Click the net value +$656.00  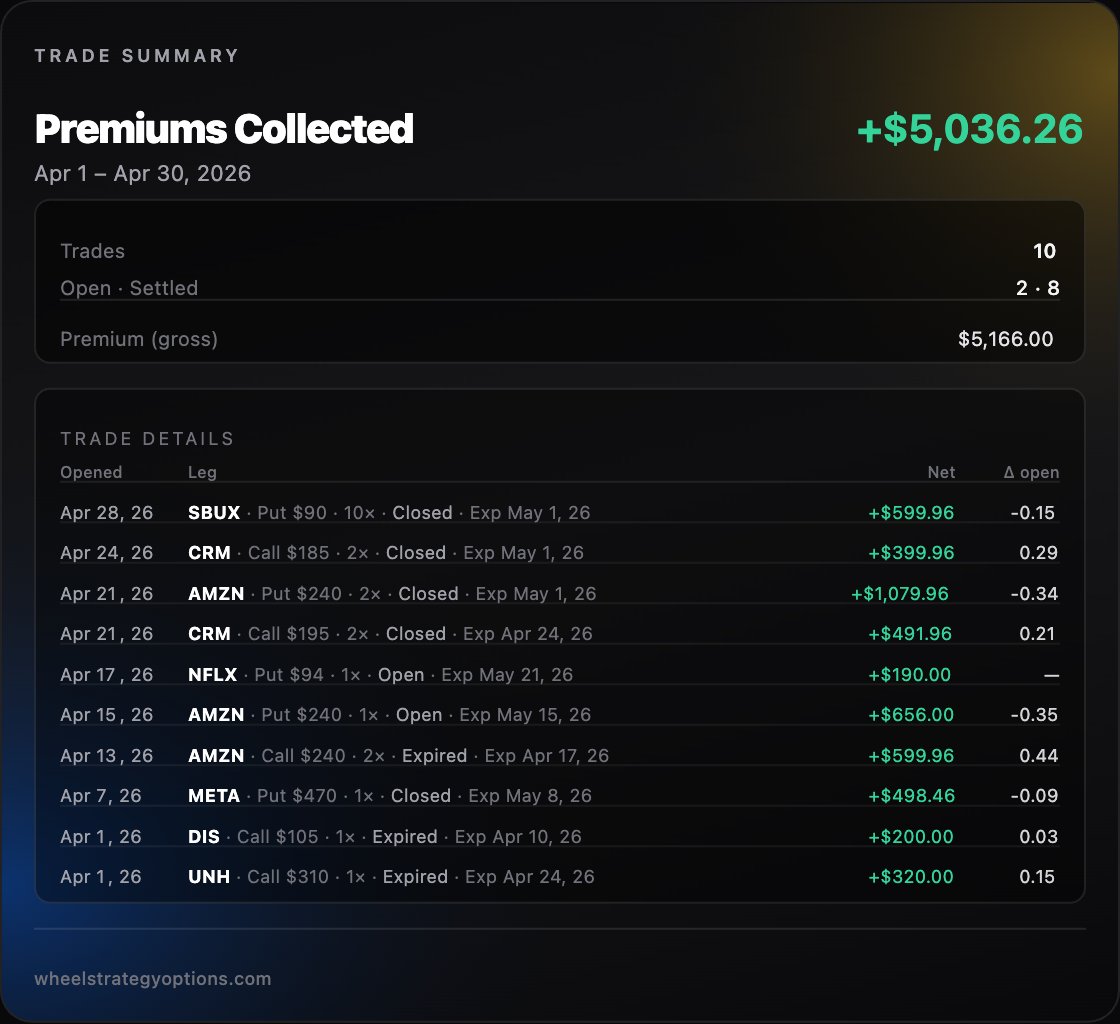[911, 715]
